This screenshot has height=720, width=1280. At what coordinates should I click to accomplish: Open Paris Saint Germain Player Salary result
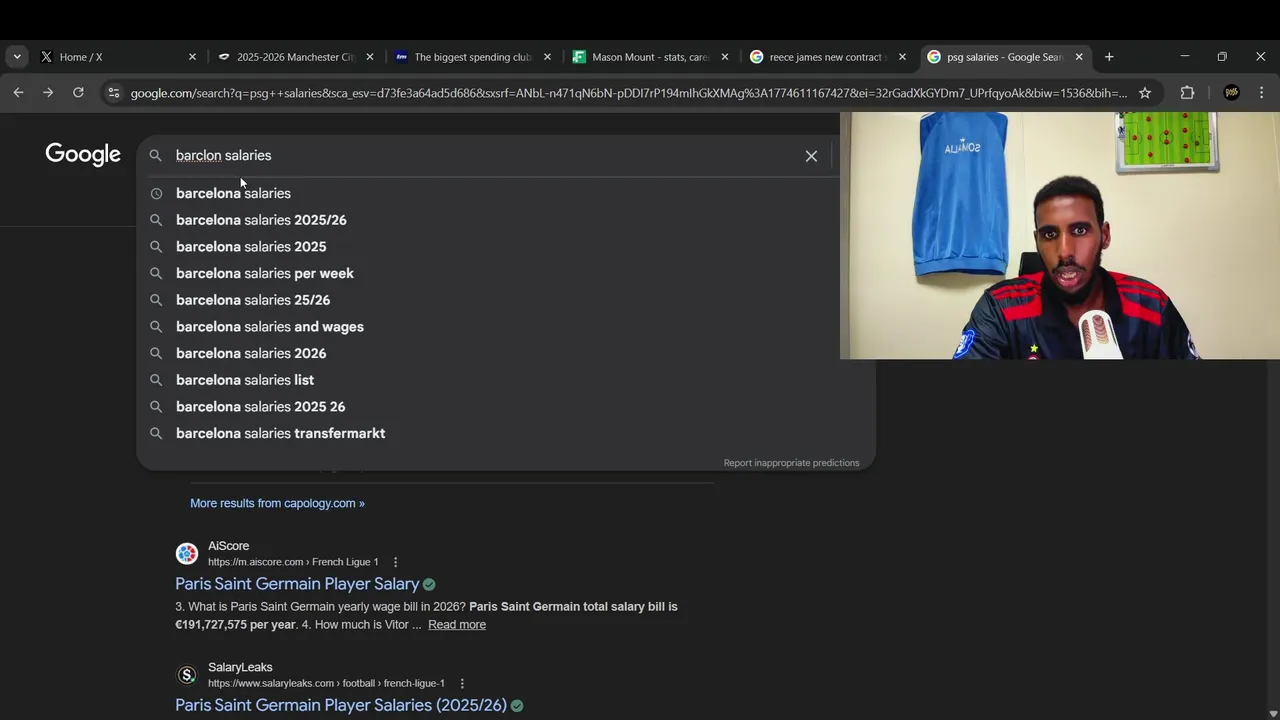click(x=297, y=584)
